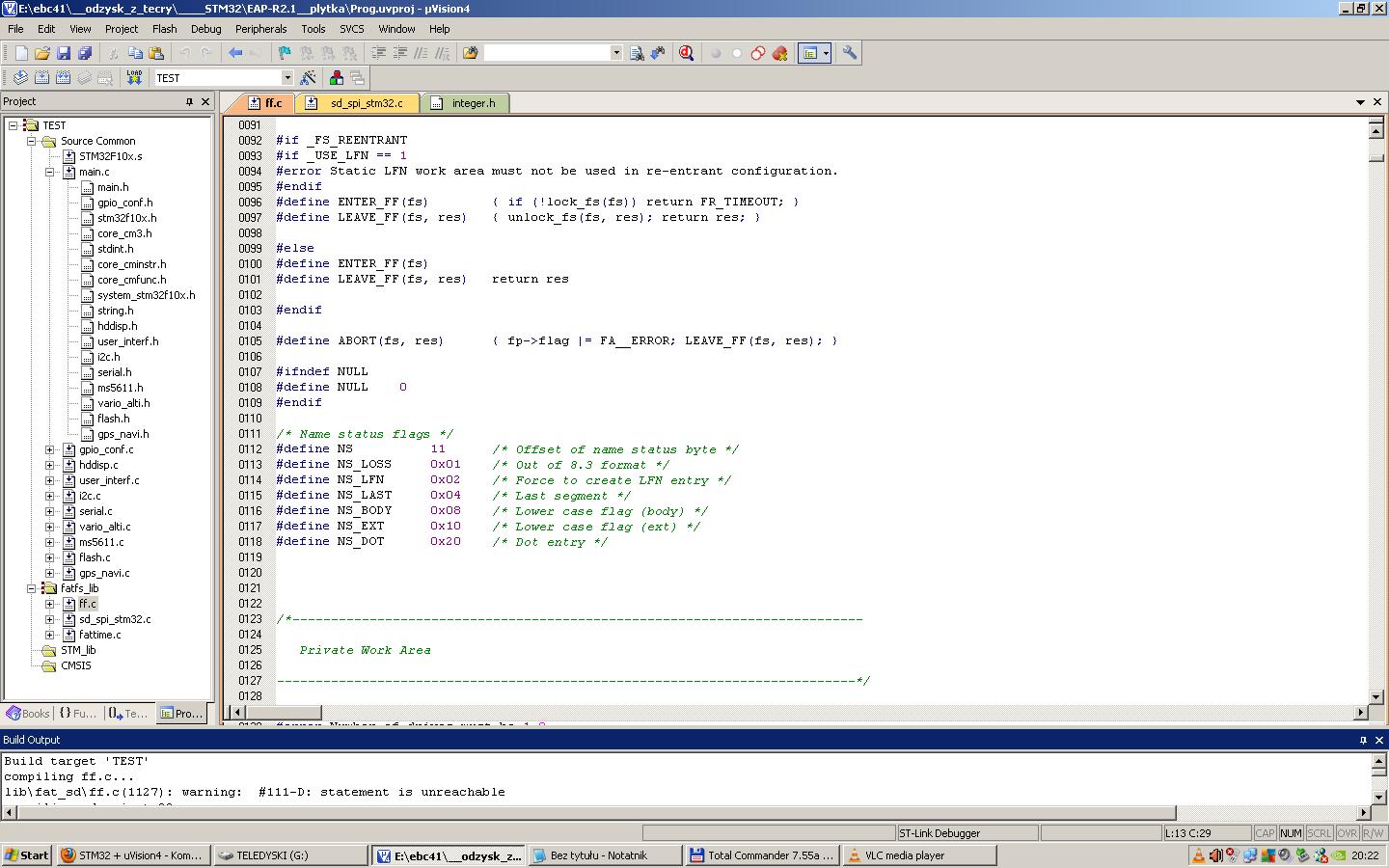The height and width of the screenshot is (868, 1389).
Task: Open the File menu
Action: pos(16,29)
